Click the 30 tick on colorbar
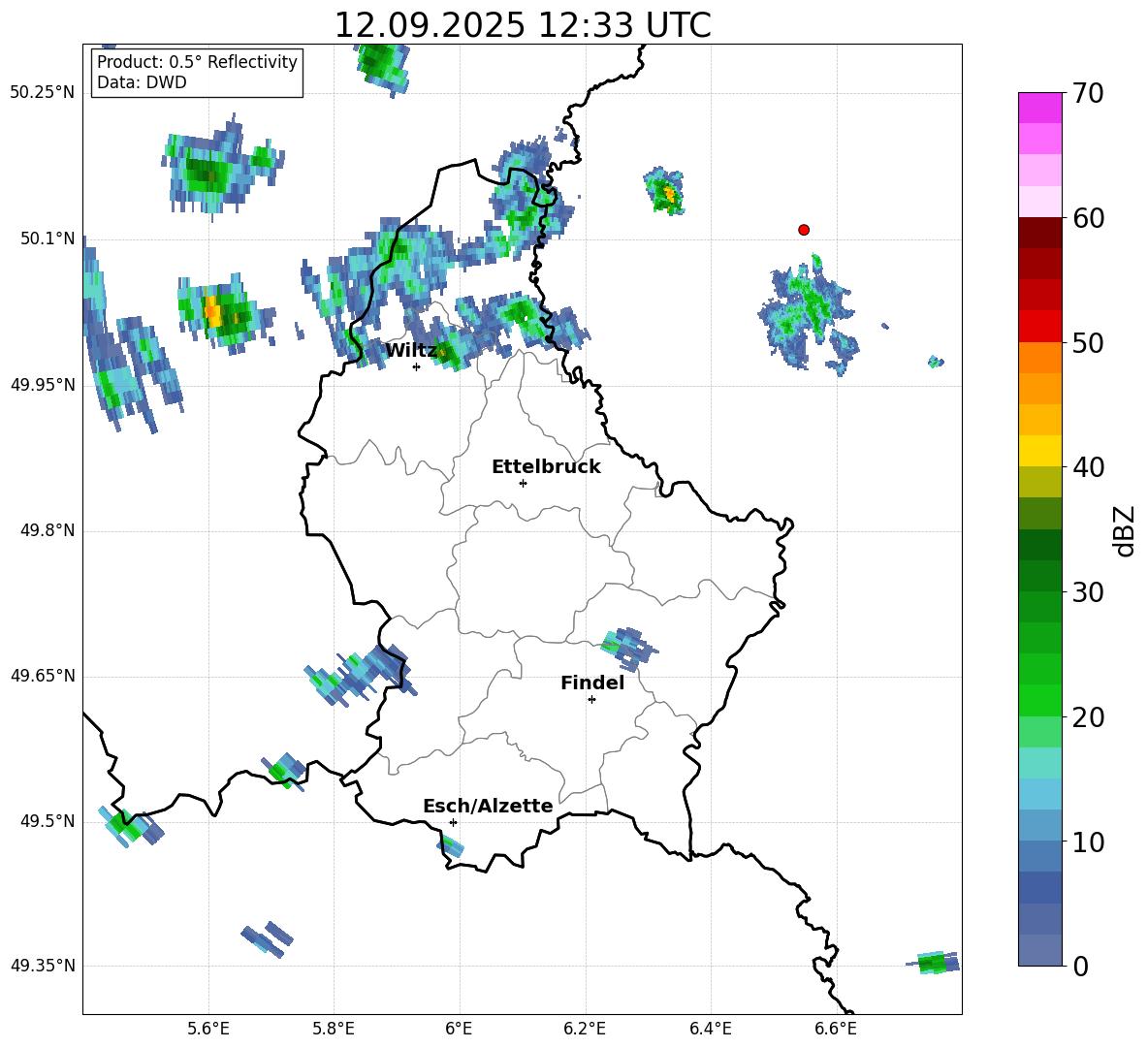This screenshot has height=1048, width=1148. (x=1088, y=592)
